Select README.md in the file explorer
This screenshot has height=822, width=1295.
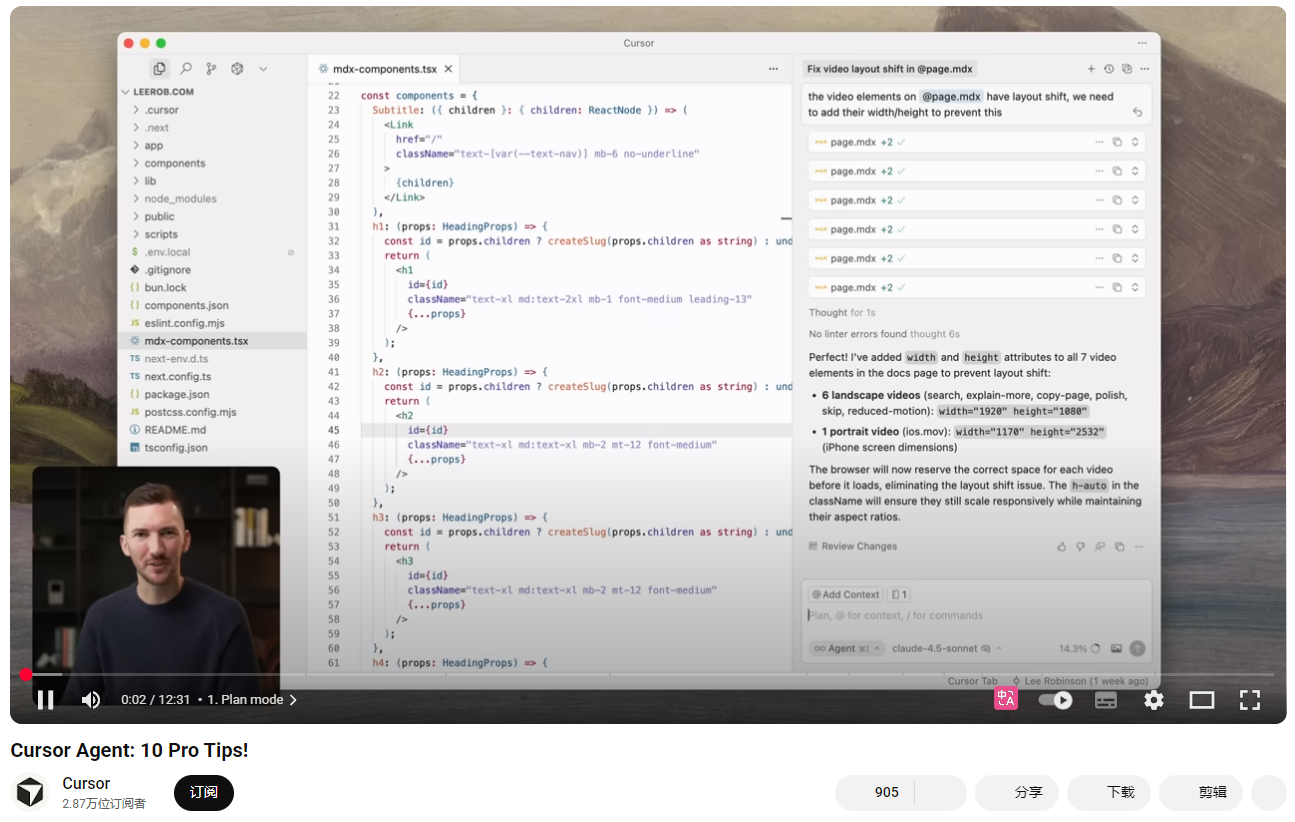[x=175, y=430]
